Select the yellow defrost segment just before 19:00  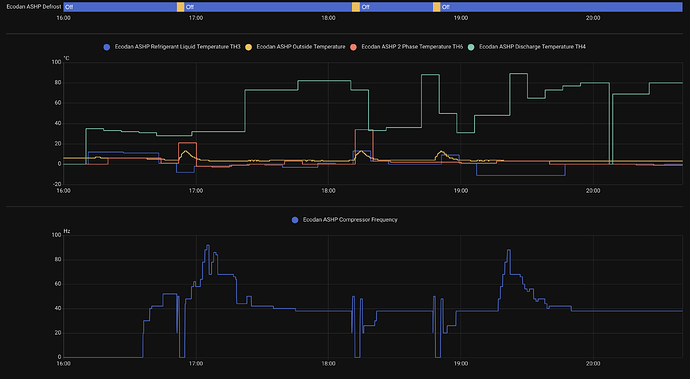[437, 7]
